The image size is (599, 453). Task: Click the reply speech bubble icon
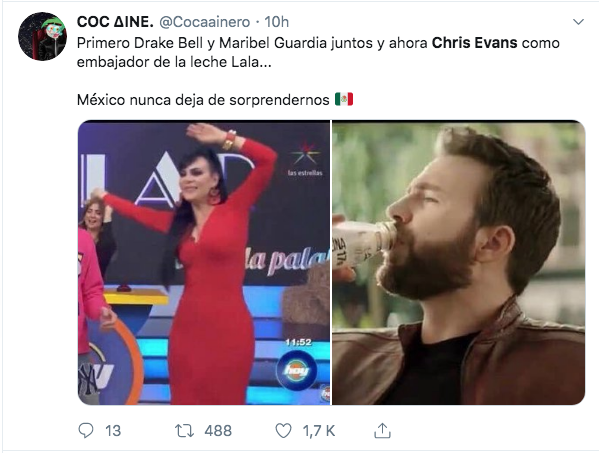[x=86, y=430]
